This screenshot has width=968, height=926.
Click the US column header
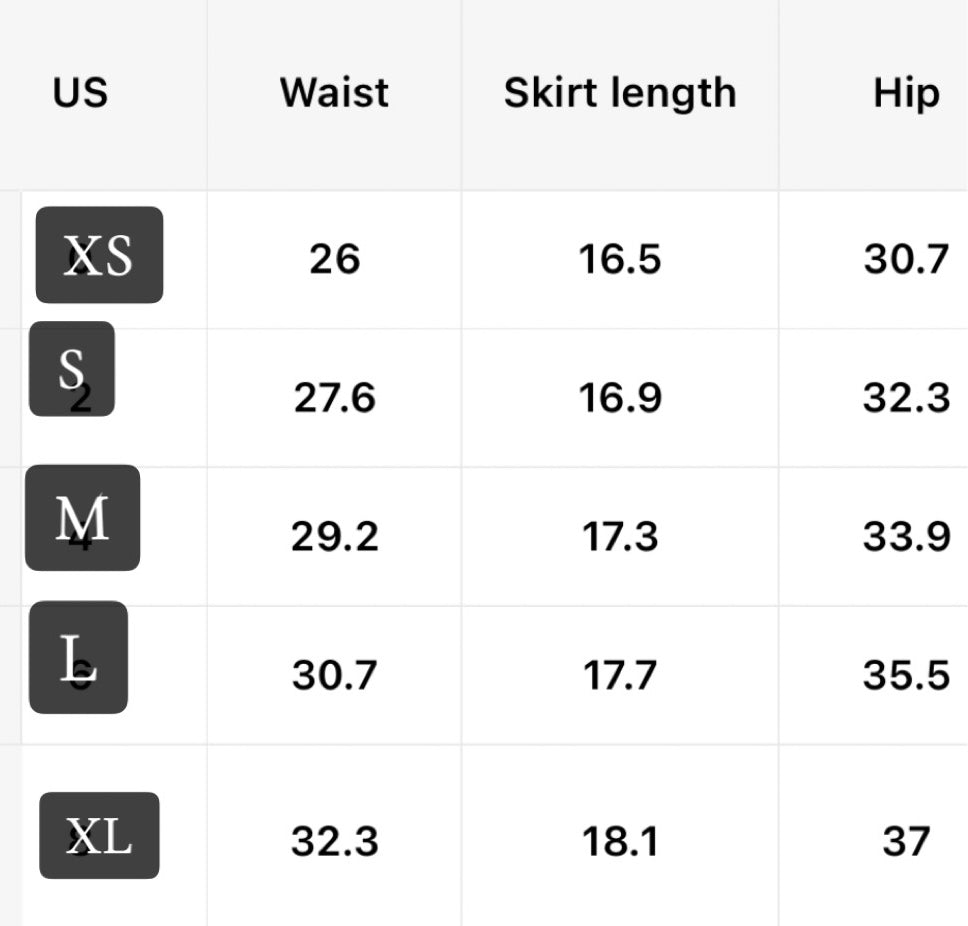coord(80,93)
